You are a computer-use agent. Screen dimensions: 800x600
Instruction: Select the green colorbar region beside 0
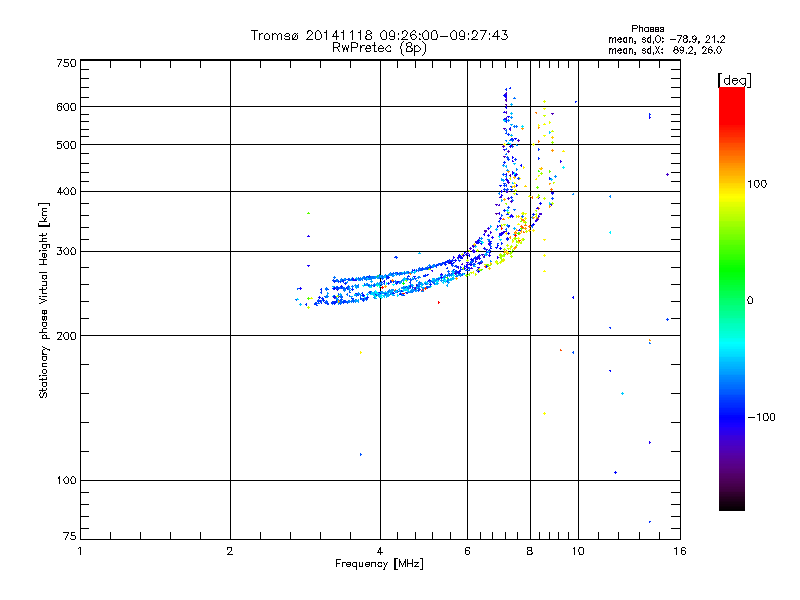tap(731, 300)
